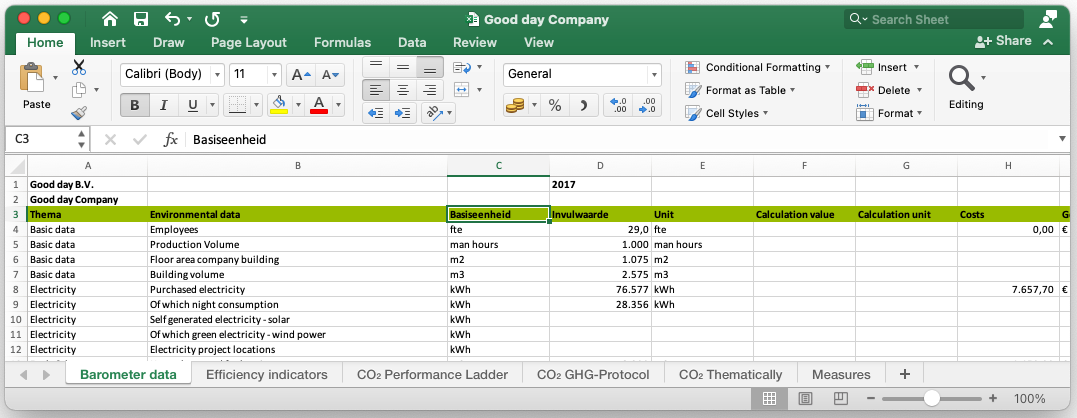The height and width of the screenshot is (418, 1077).
Task: Expand the fill color dropdown arrow
Action: click(298, 105)
